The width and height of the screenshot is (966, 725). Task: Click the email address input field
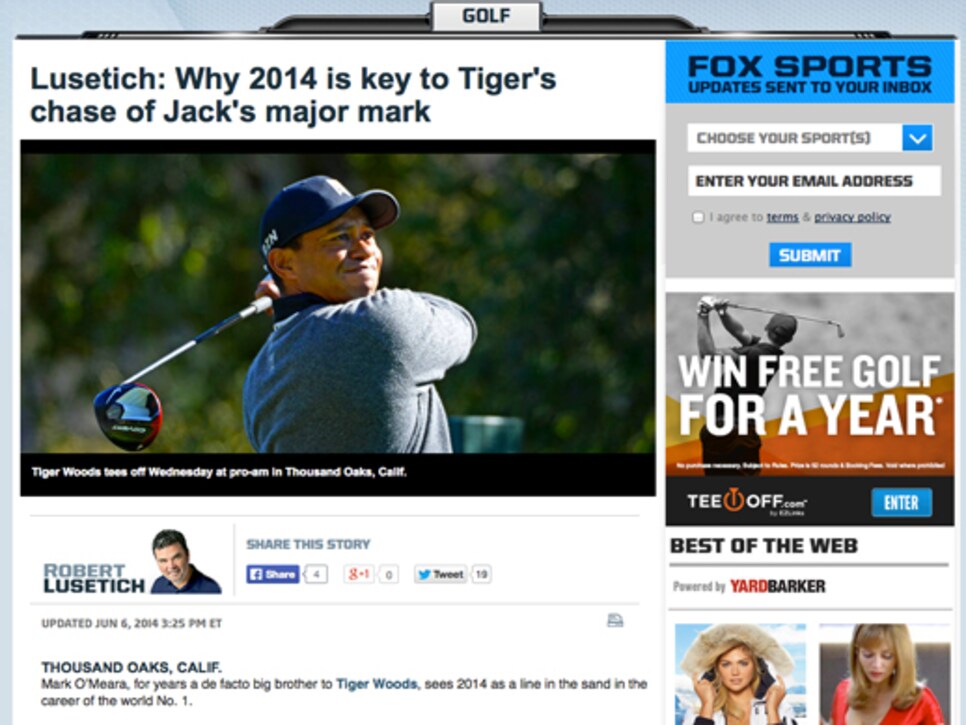click(814, 181)
